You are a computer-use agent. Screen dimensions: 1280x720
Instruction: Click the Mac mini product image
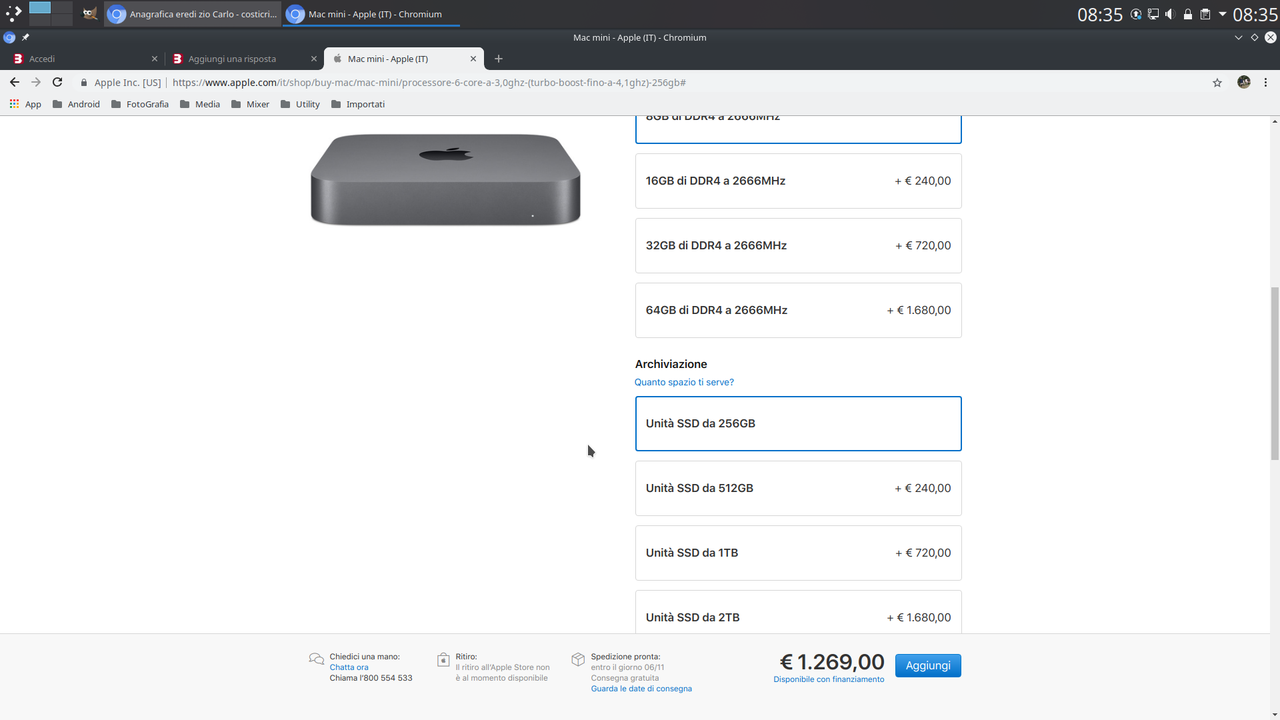445,179
